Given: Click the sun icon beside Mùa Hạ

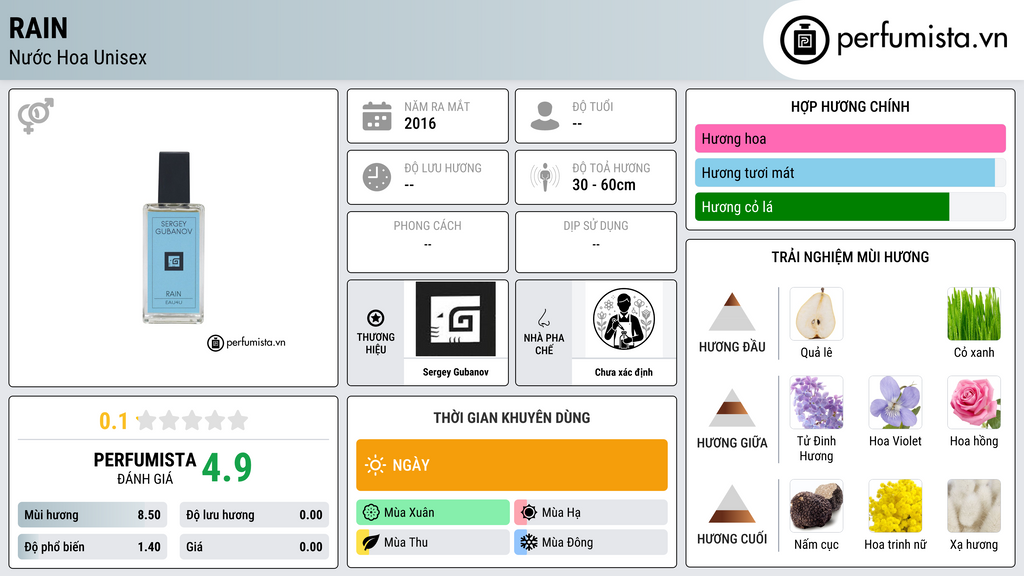Looking at the screenshot, I should [529, 513].
